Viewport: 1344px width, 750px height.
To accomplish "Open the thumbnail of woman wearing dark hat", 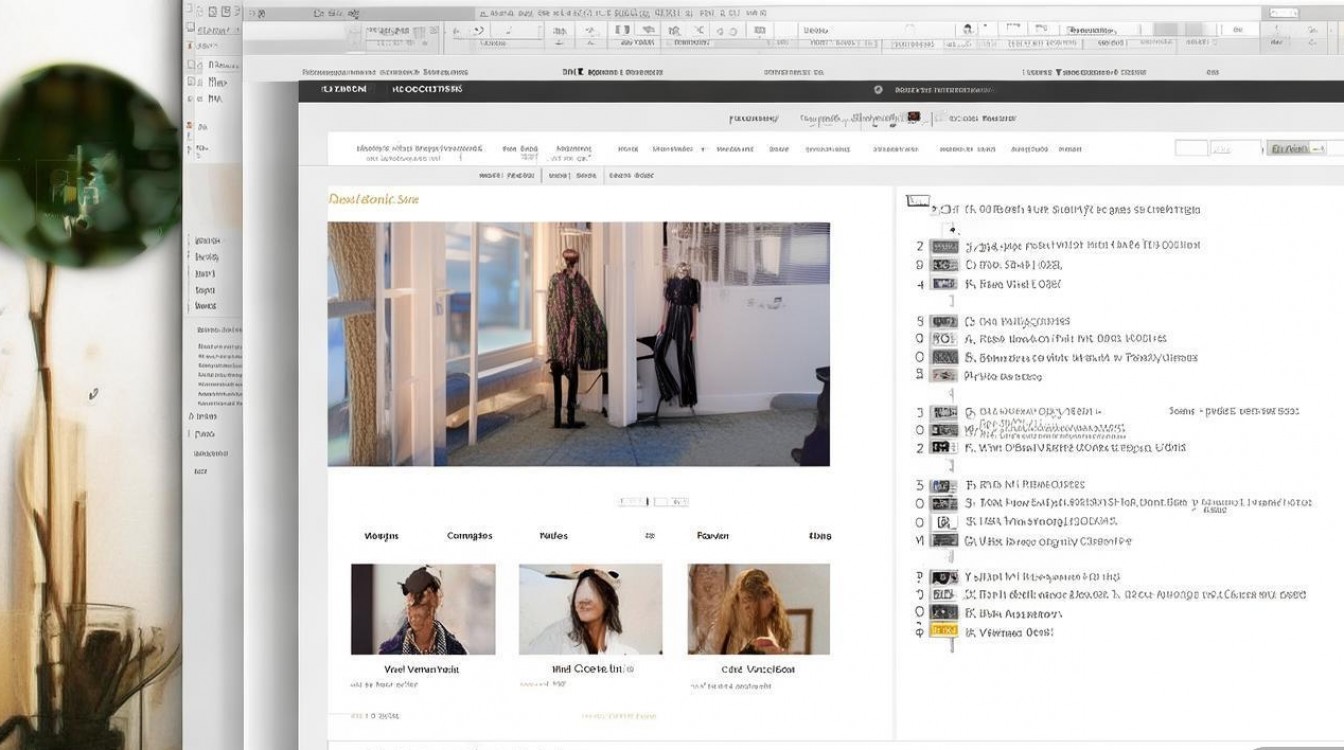I will click(423, 609).
